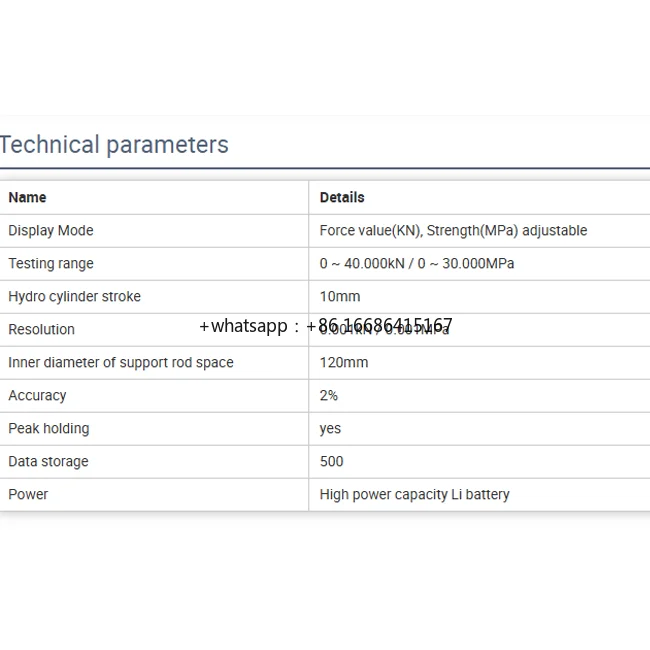Select the yes value for Peak holding
The width and height of the screenshot is (650, 650).
coord(330,428)
